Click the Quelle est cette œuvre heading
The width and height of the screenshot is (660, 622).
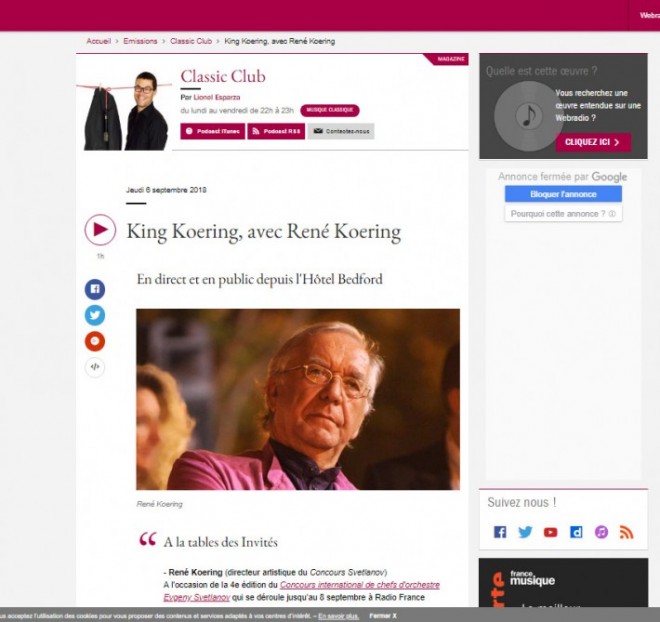point(541,71)
